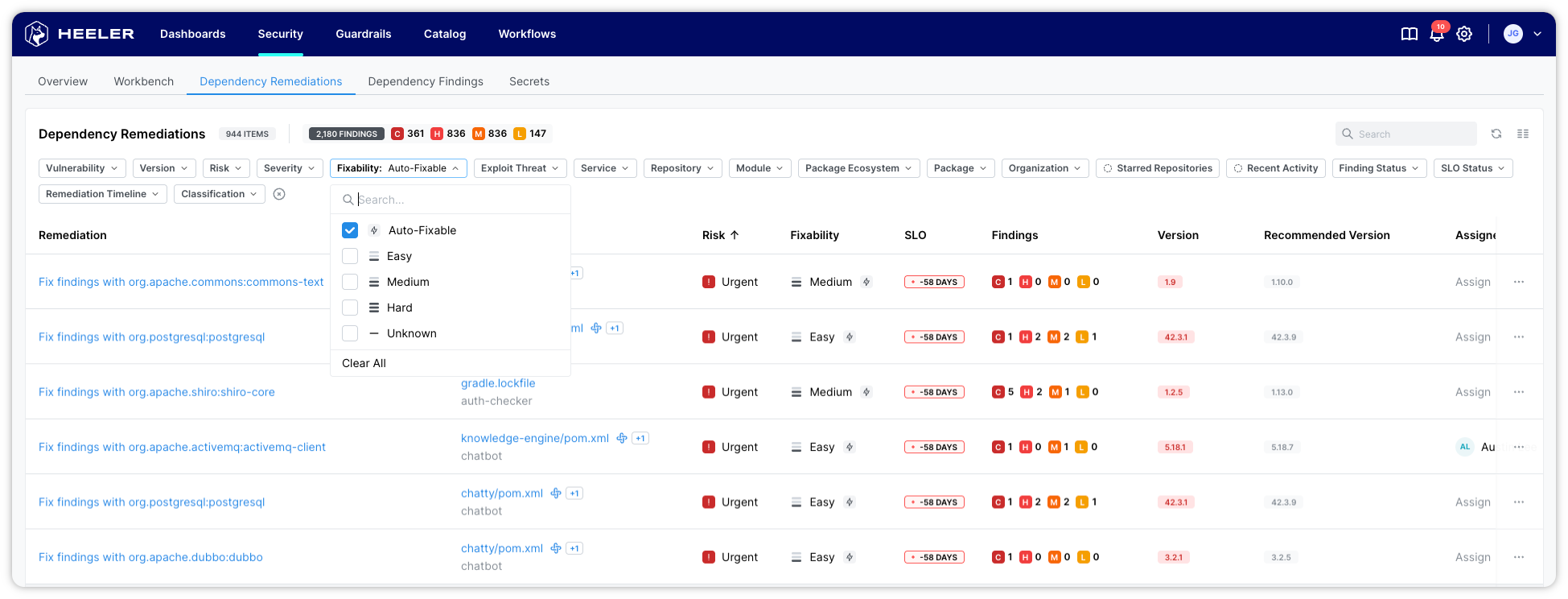Click Clear All in Fixability dropdown

pyautogui.click(x=364, y=363)
